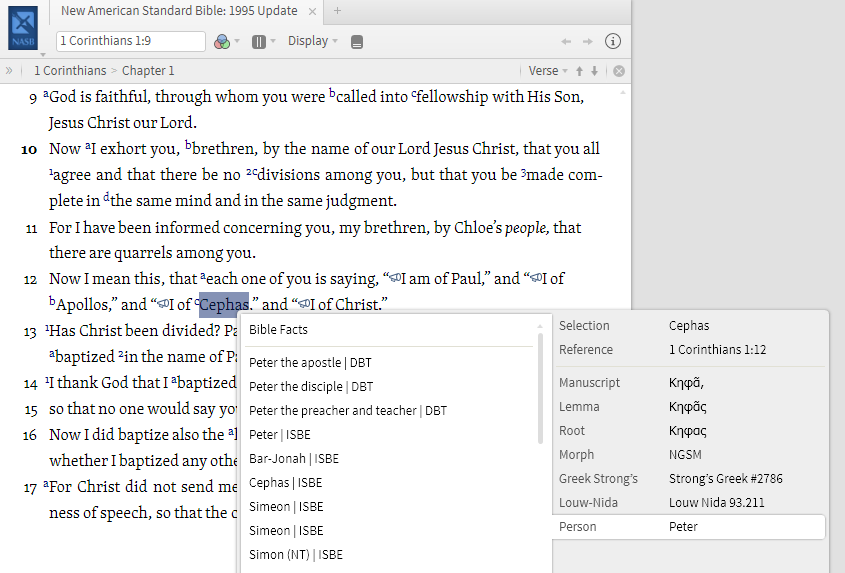Image resolution: width=845 pixels, height=573 pixels.
Task: Close the locator bar with the X icon
Action: (x=619, y=71)
